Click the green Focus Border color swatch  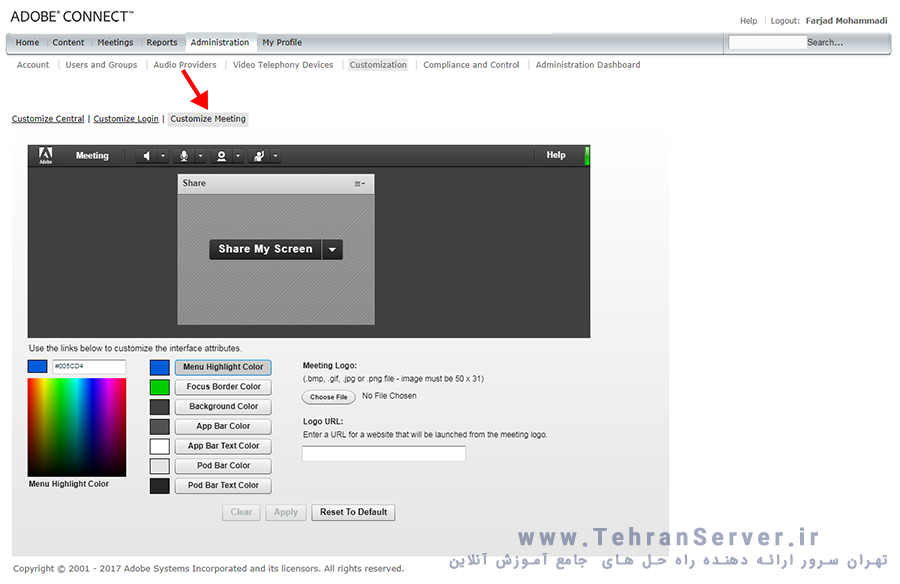(160, 387)
